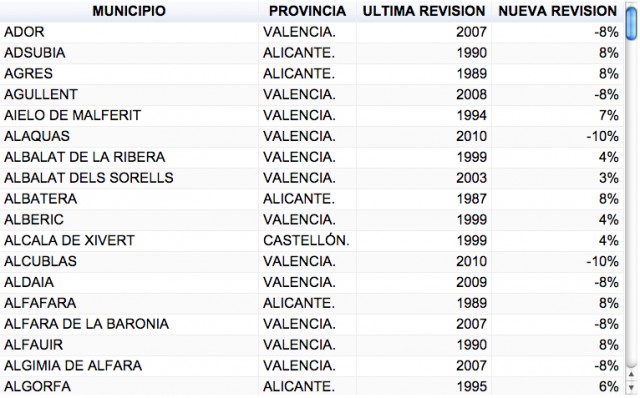
Task: Click the blue scrollbar thumb
Action: point(631,23)
